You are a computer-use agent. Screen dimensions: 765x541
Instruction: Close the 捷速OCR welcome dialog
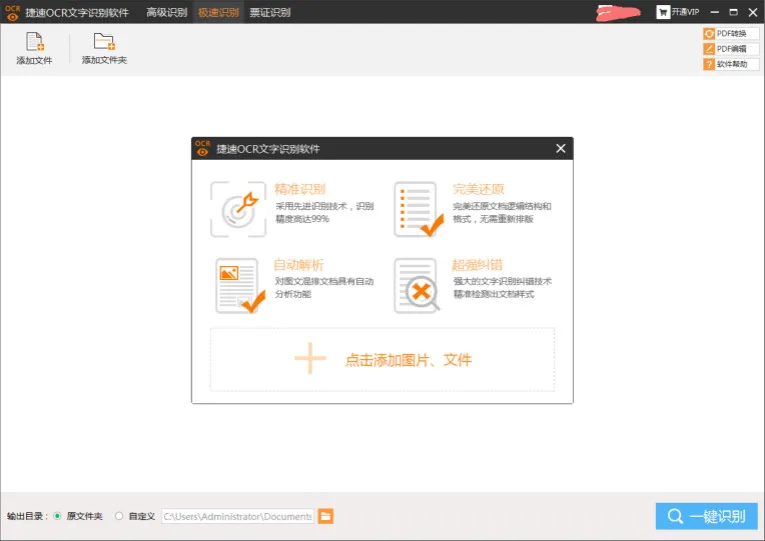pyautogui.click(x=560, y=149)
